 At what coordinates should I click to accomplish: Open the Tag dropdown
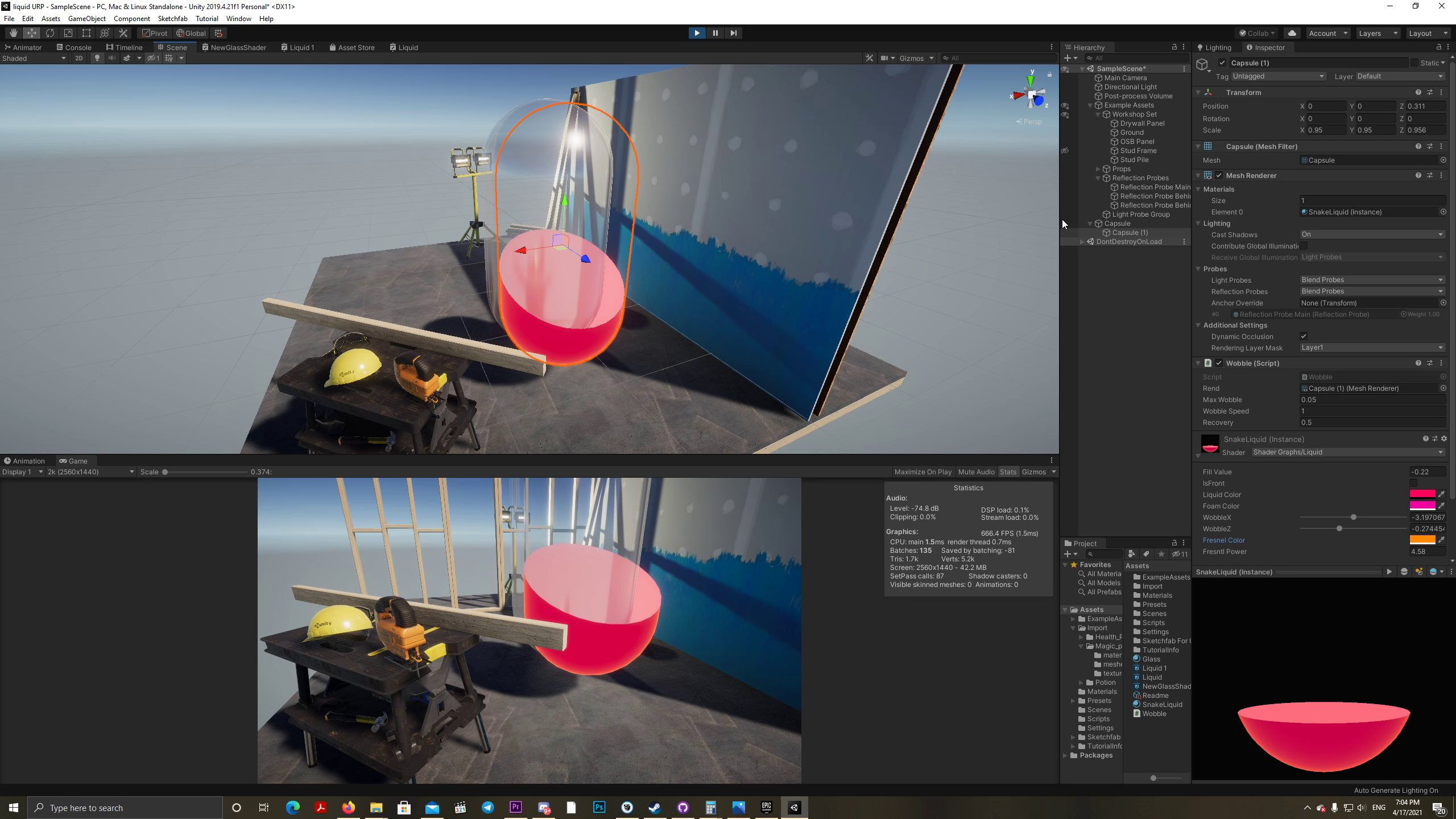pyautogui.click(x=1278, y=76)
